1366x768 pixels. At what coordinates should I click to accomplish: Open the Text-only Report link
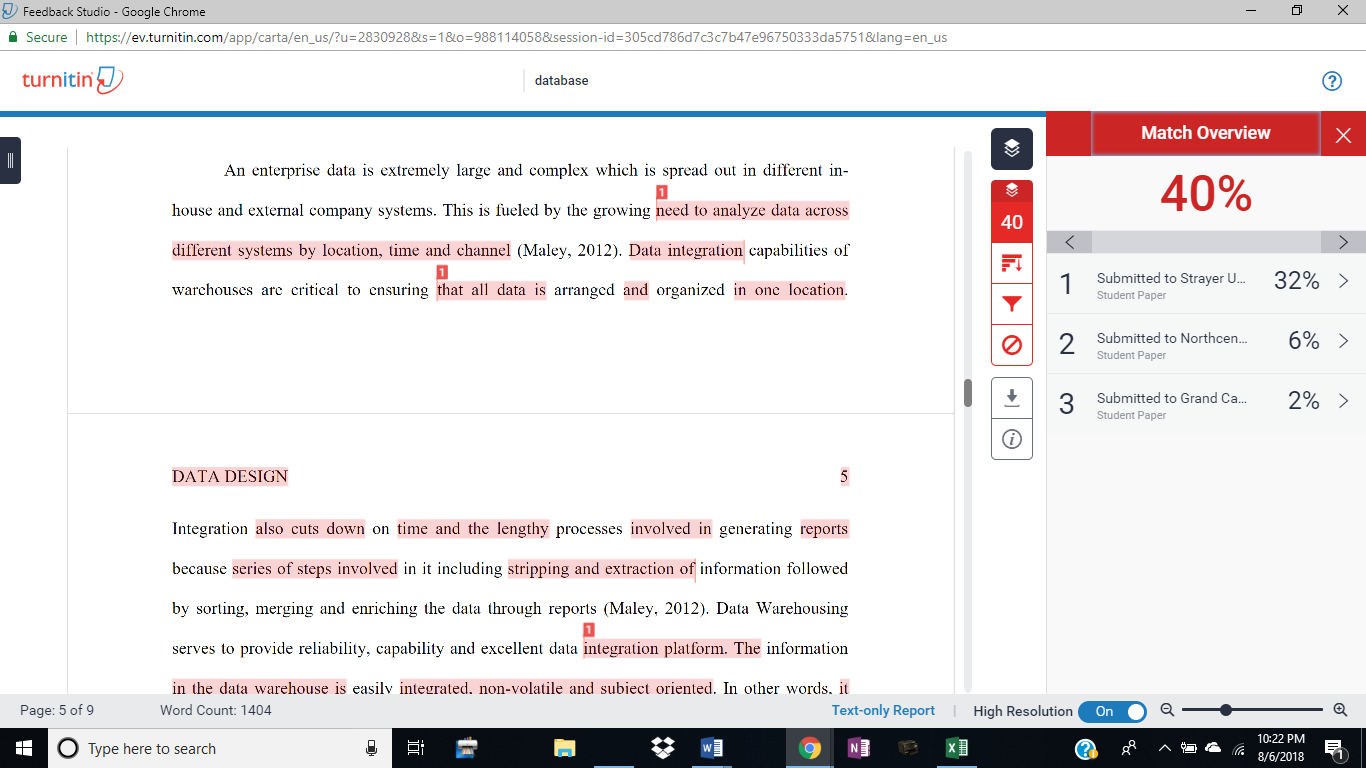(883, 710)
